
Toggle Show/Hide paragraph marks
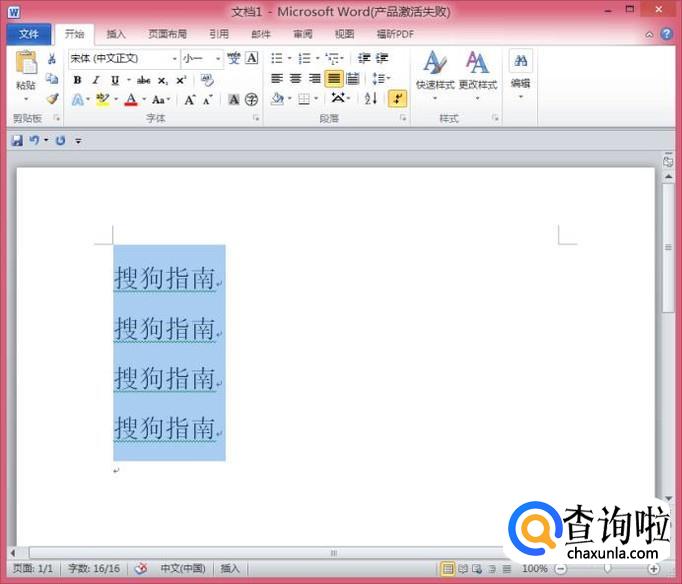398,99
